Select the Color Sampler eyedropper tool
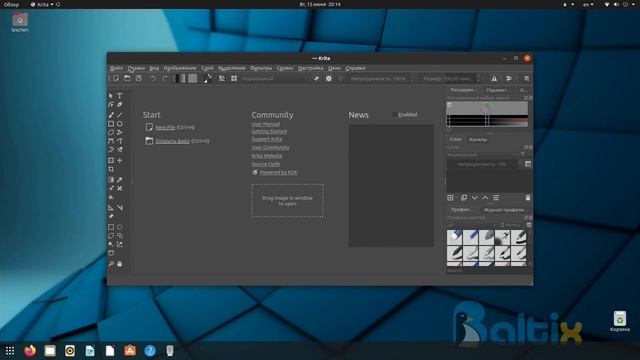640x360 pixels. pyautogui.click(x=120, y=180)
